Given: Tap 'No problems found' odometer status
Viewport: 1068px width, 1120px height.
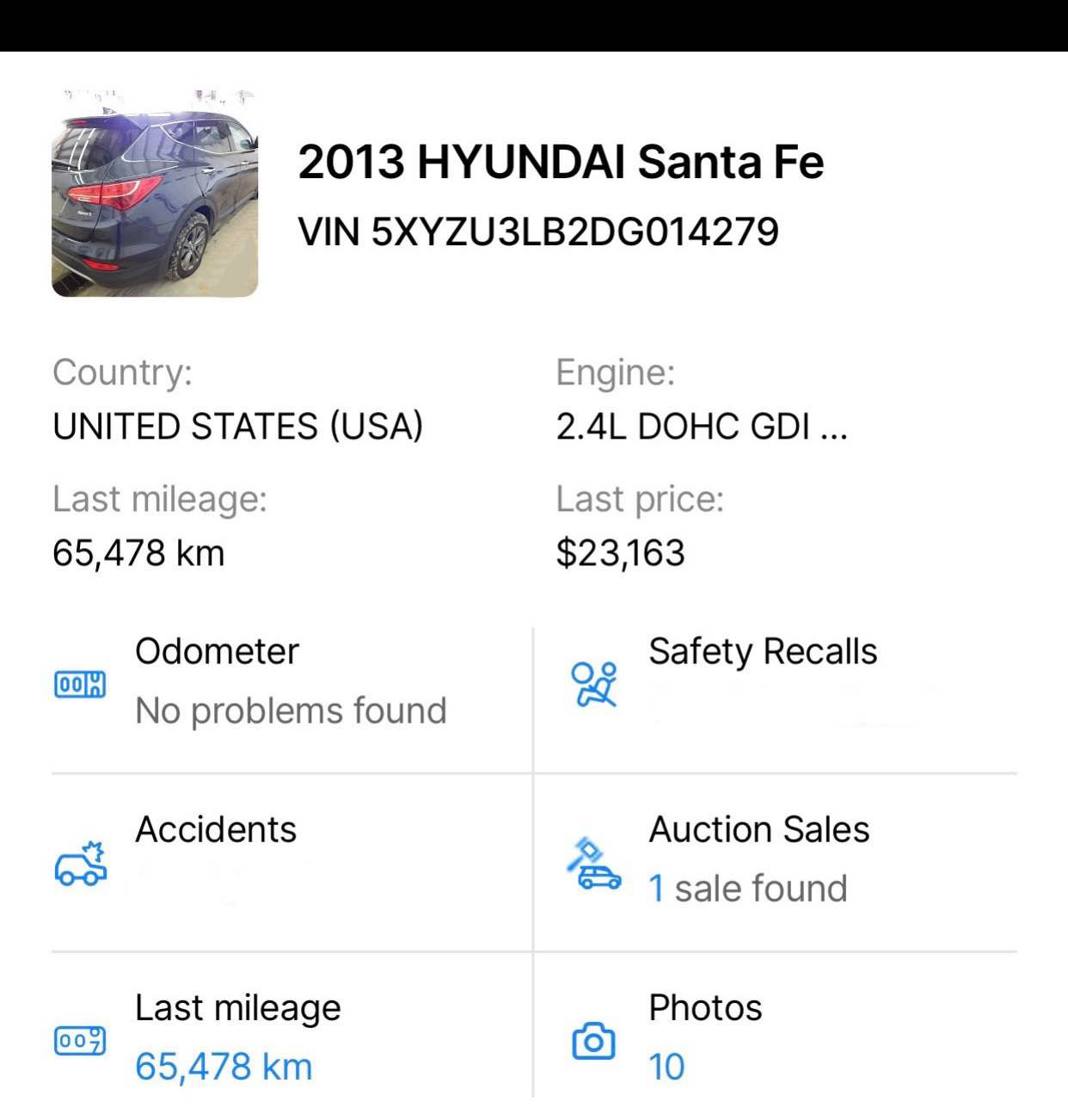Looking at the screenshot, I should tap(291, 711).
